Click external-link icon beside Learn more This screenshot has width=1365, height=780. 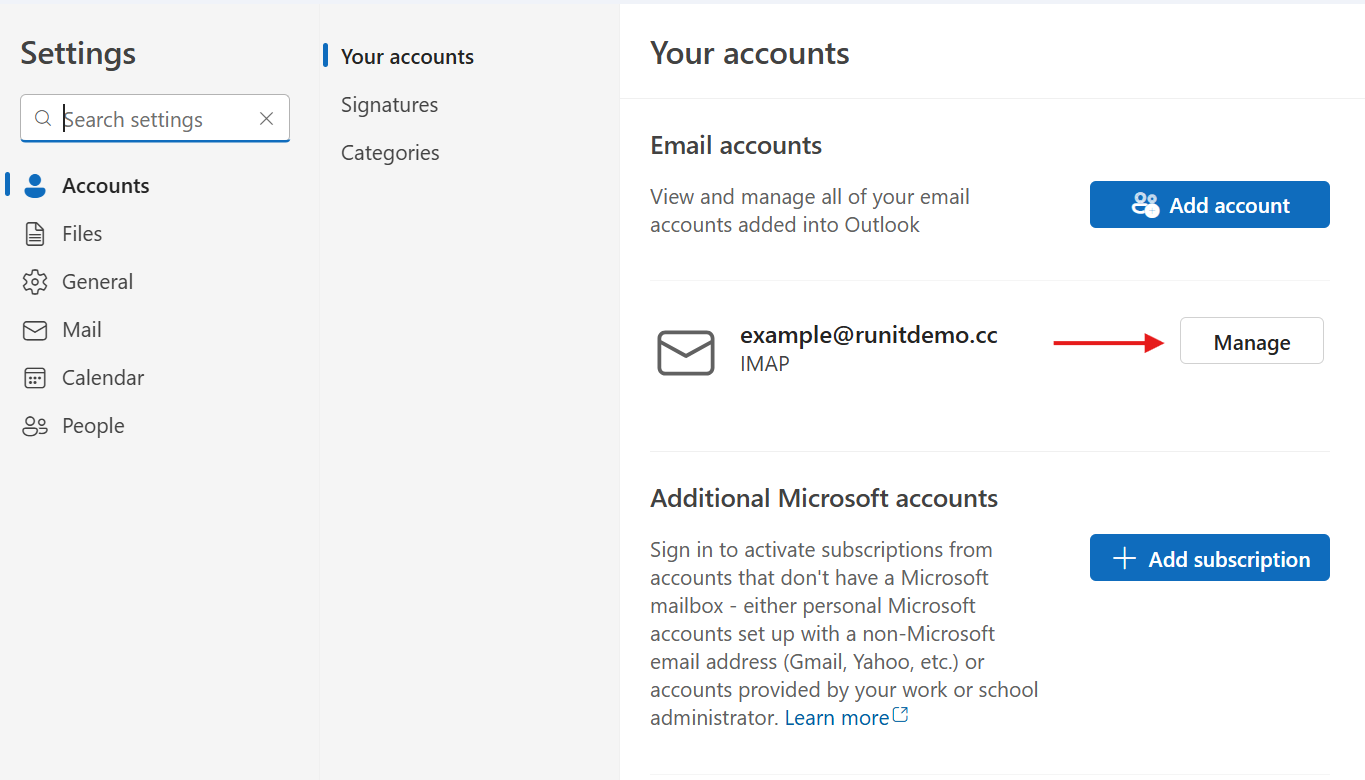[x=901, y=716]
